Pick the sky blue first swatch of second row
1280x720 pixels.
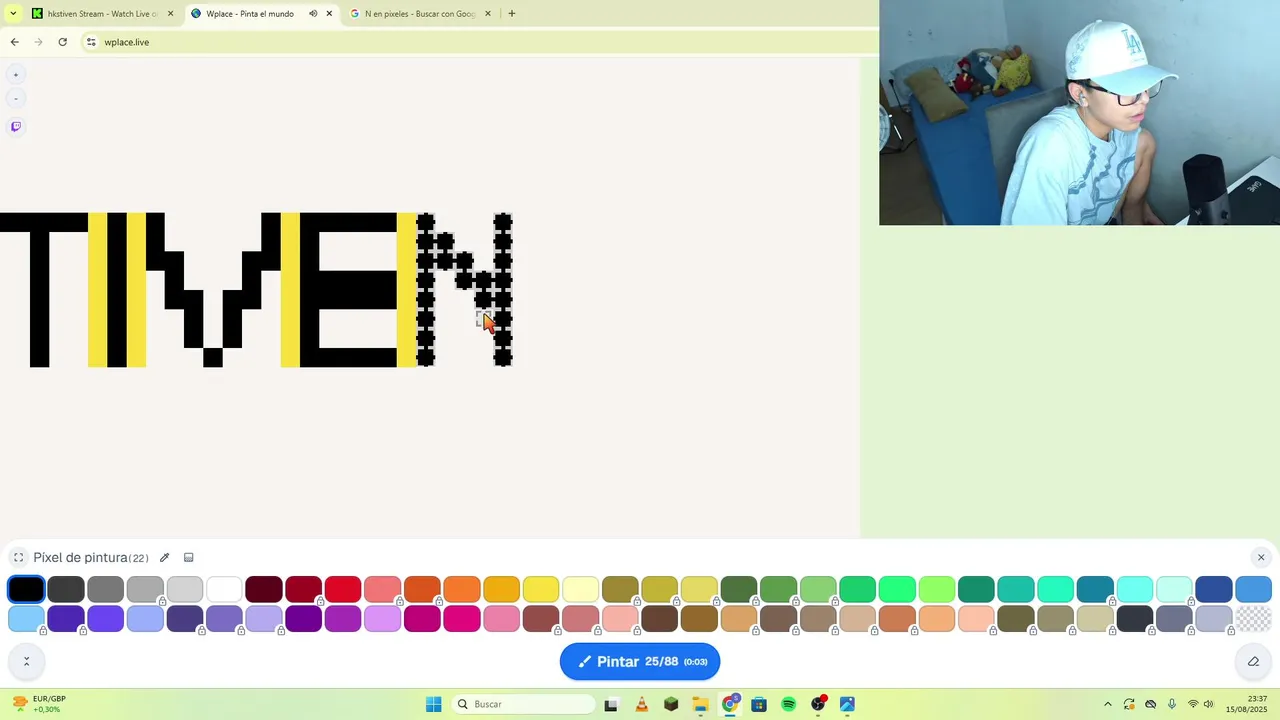coord(26,619)
